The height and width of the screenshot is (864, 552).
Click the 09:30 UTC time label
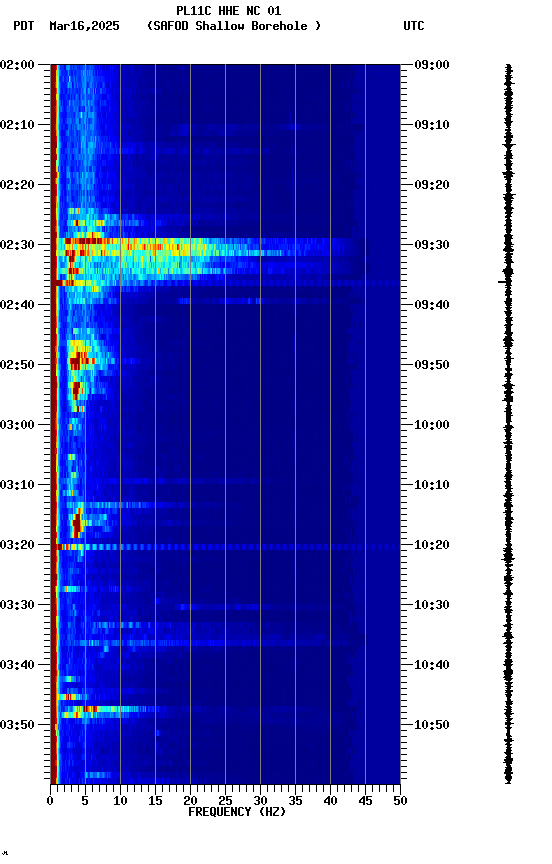[432, 245]
